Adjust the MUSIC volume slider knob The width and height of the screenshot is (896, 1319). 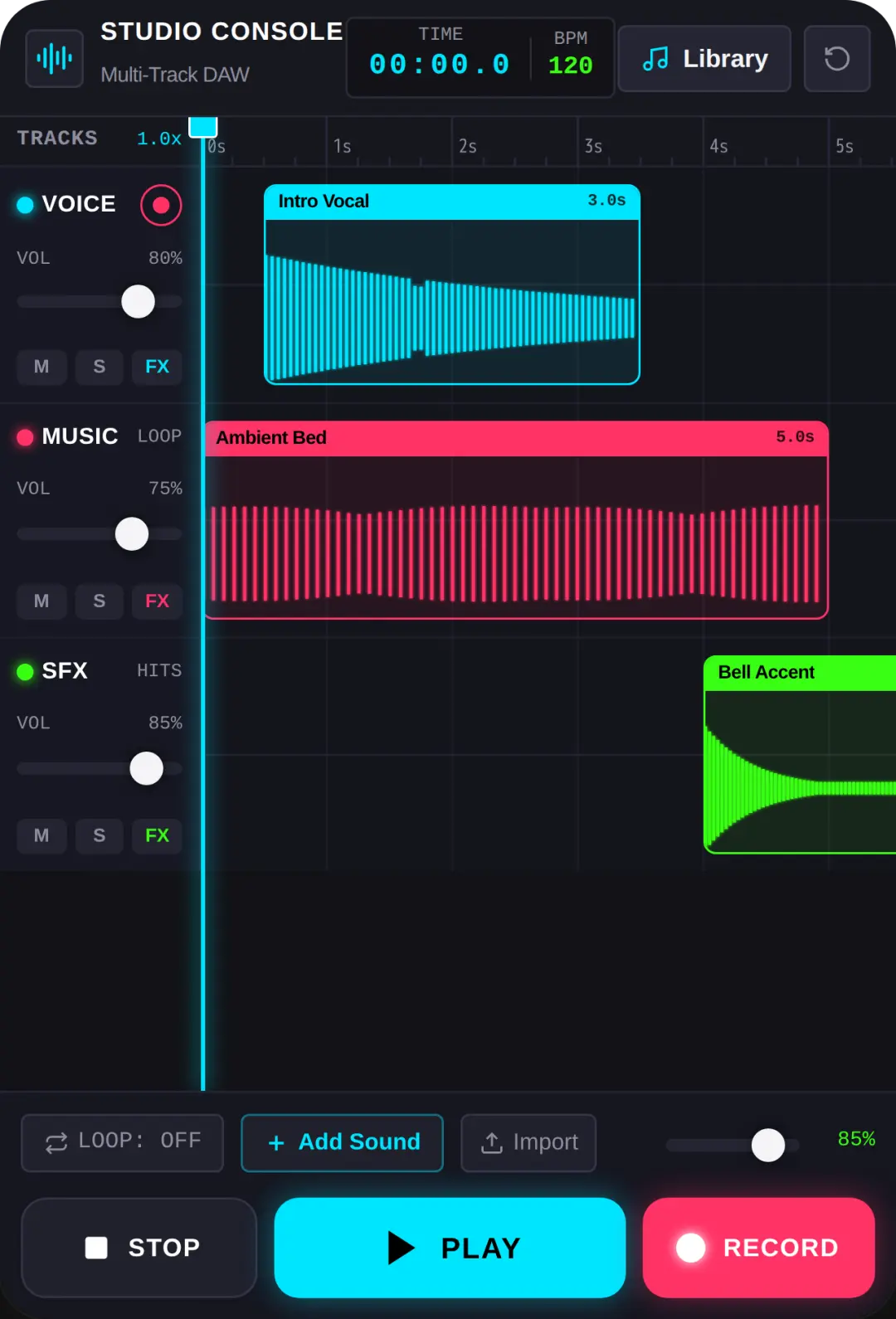[x=132, y=534]
